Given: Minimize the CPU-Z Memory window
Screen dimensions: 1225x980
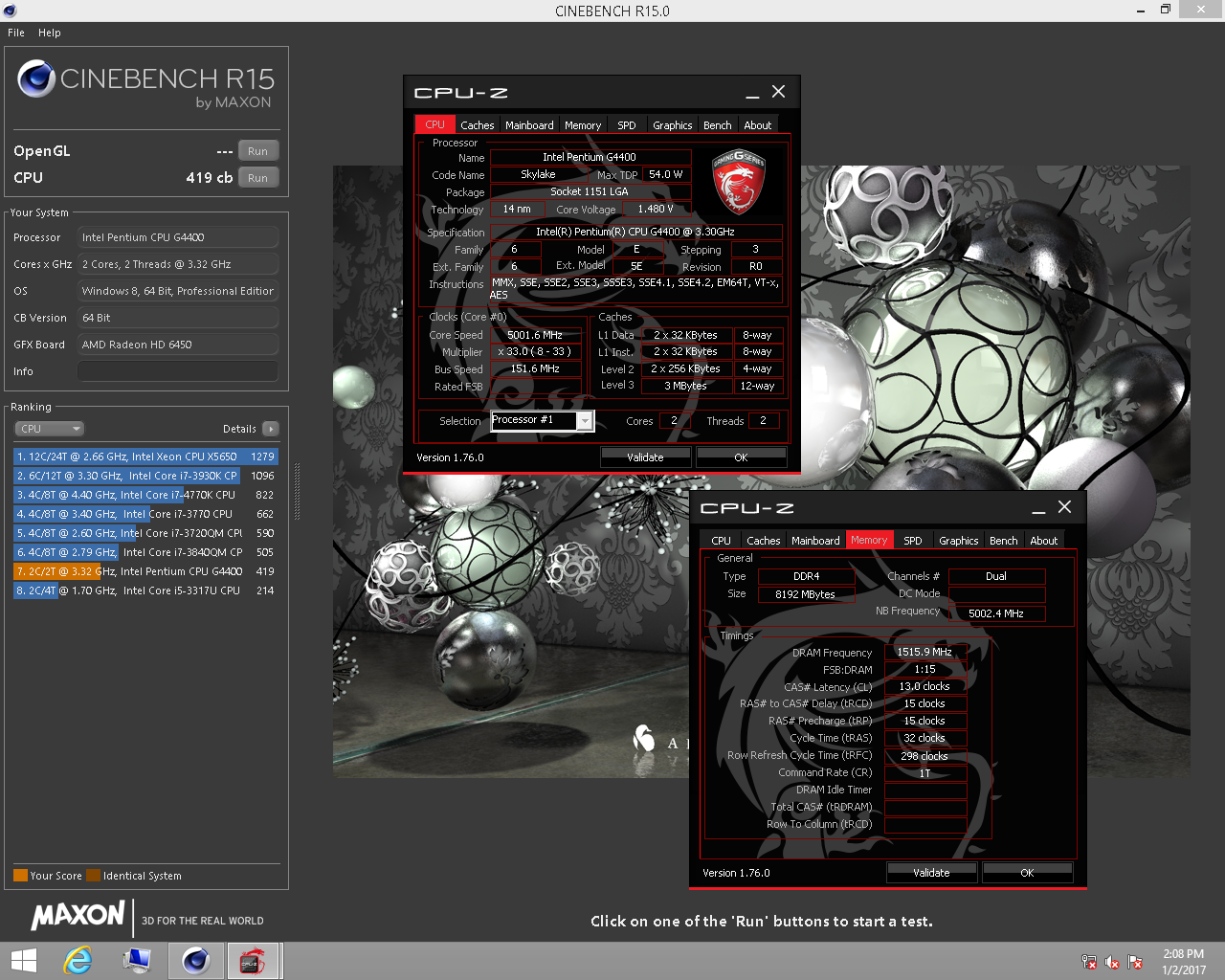Looking at the screenshot, I should (x=1038, y=508).
